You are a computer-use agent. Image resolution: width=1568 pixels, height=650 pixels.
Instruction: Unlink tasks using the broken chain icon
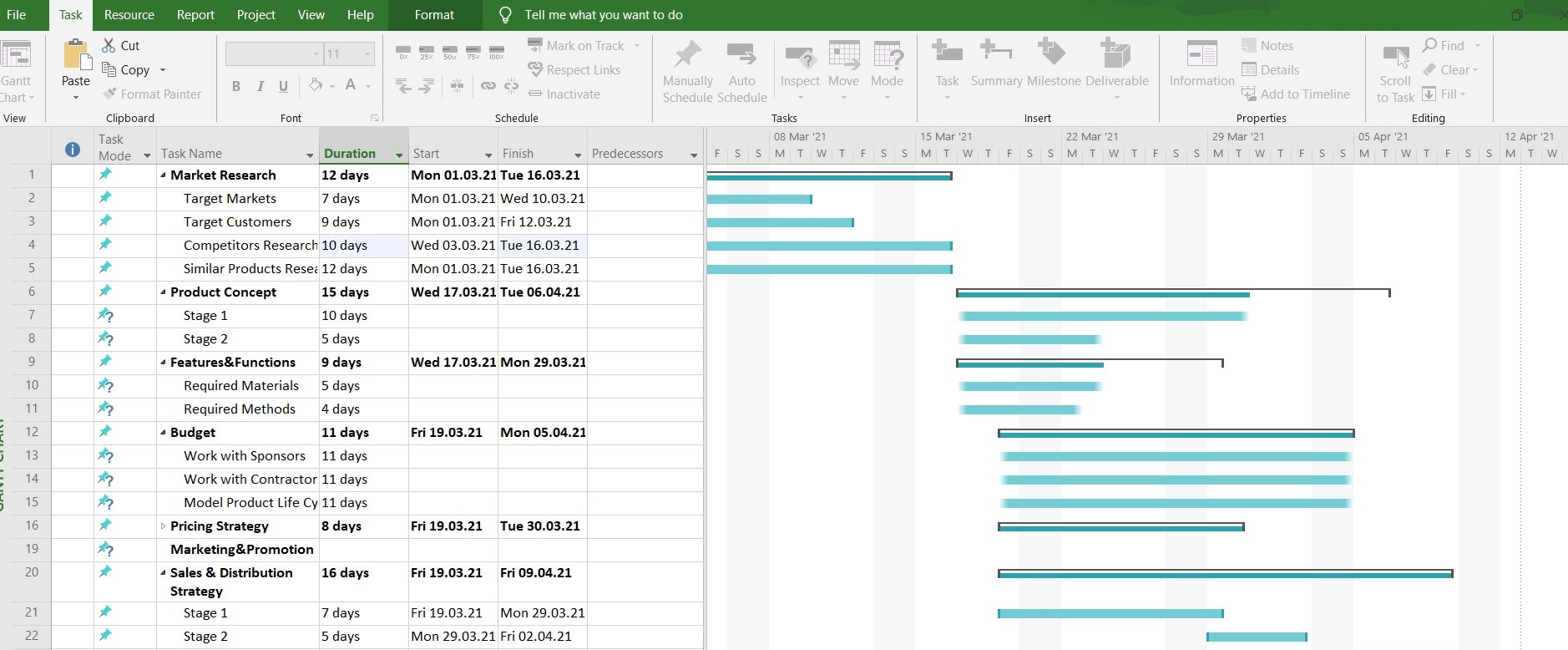pos(512,85)
